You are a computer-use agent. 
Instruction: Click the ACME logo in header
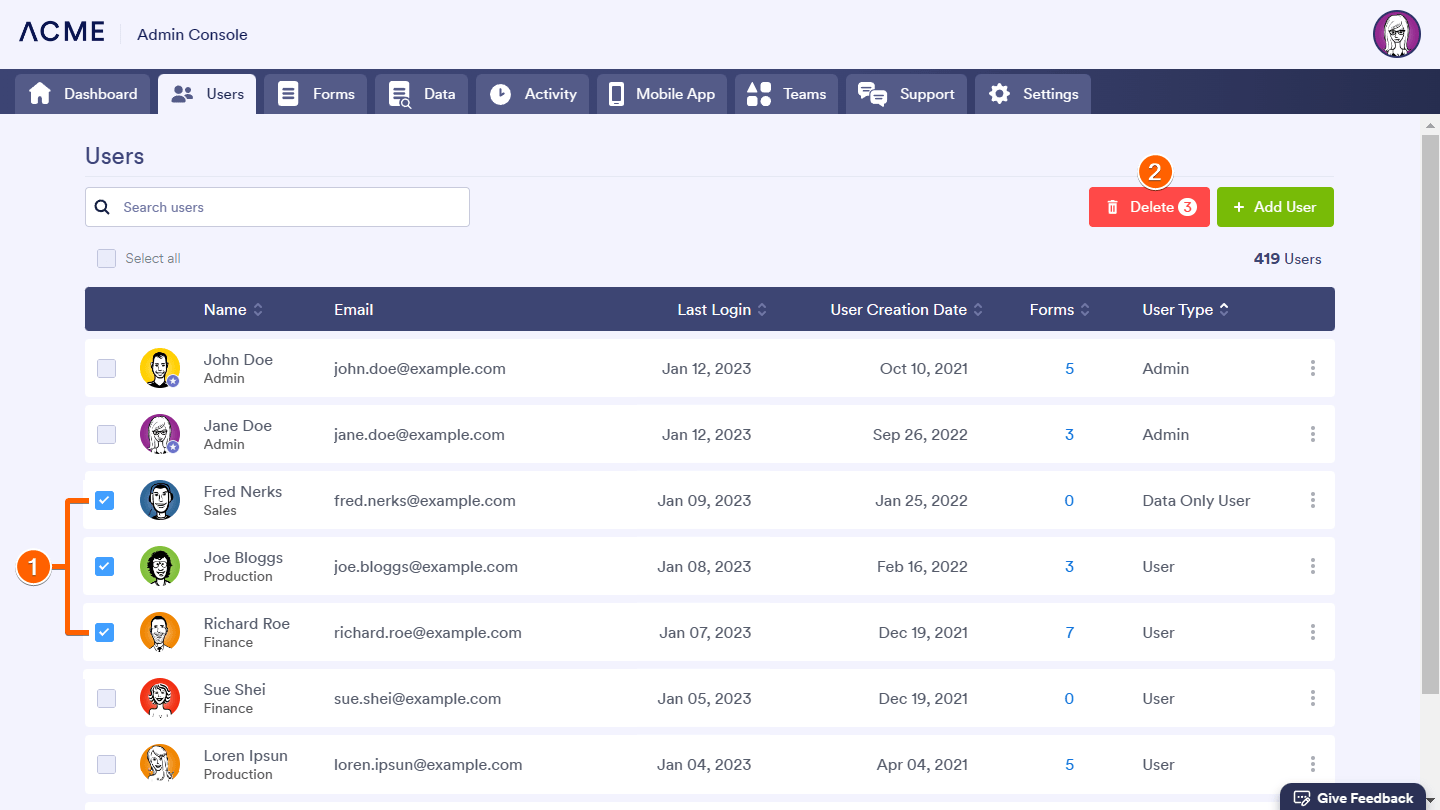[x=62, y=32]
